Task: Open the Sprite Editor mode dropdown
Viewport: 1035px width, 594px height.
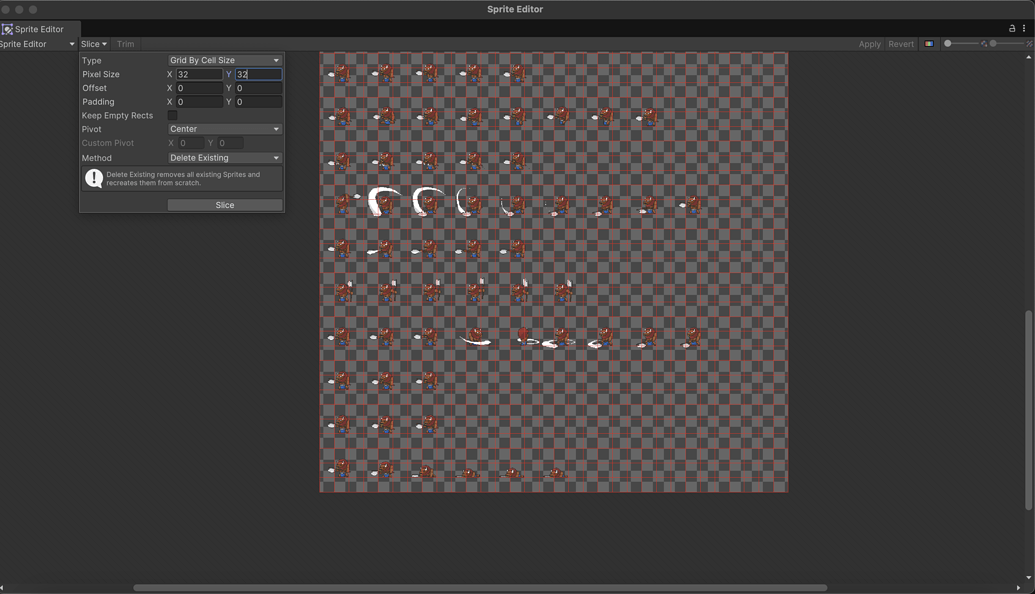Action: click(x=37, y=43)
